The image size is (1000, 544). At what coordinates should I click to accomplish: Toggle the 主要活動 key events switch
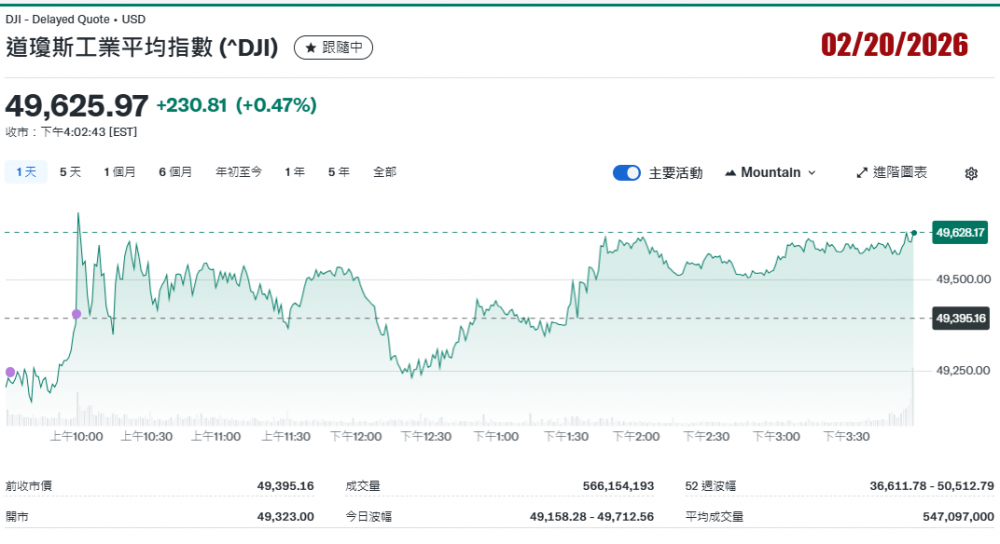click(627, 173)
